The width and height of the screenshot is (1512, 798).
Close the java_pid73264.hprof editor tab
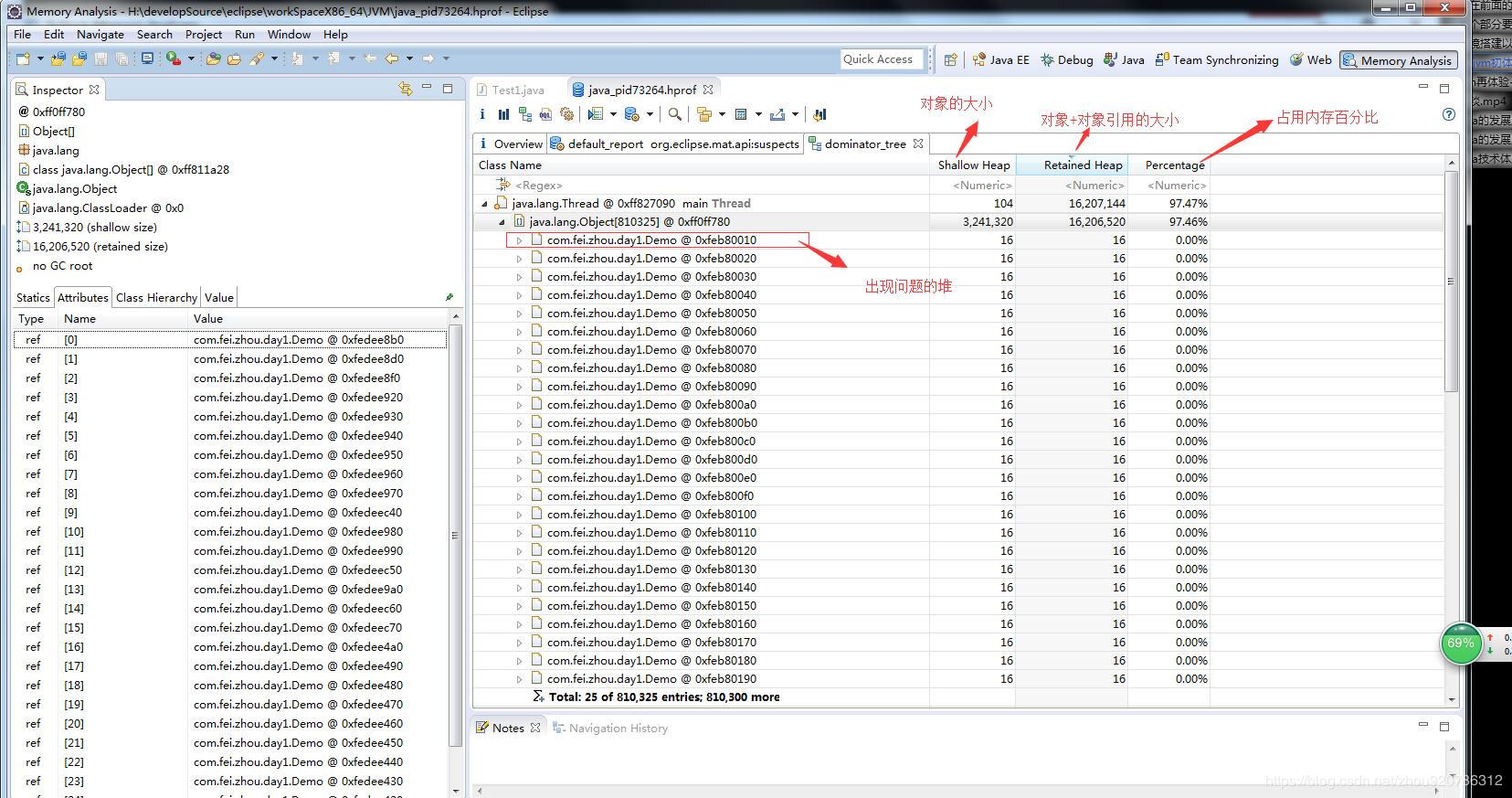coord(708,90)
